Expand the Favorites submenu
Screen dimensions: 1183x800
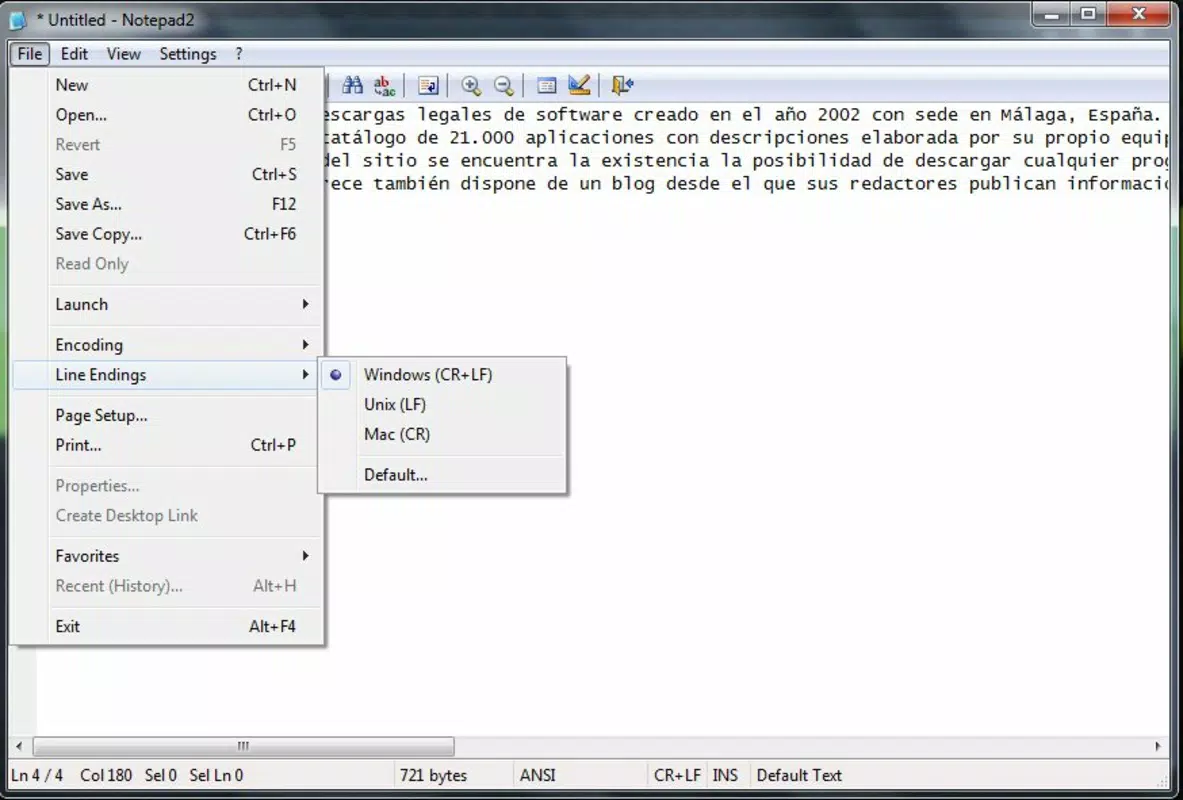(167, 556)
